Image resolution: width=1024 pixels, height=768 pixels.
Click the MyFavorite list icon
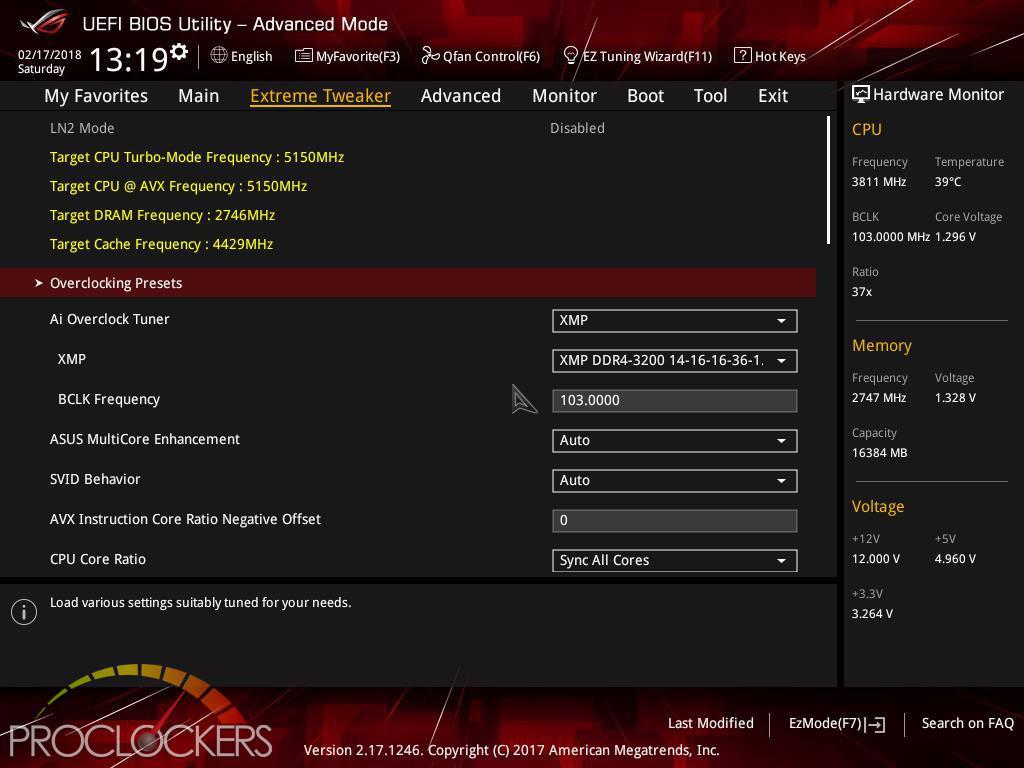click(x=304, y=56)
